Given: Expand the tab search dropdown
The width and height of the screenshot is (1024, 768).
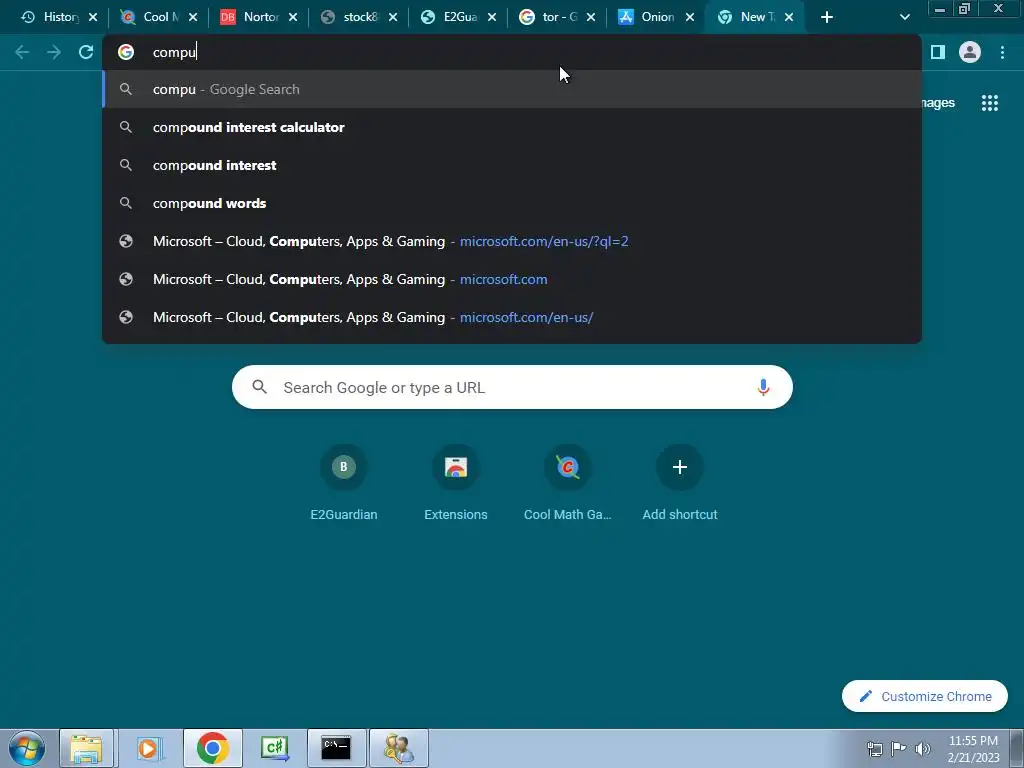Looking at the screenshot, I should tap(904, 18).
